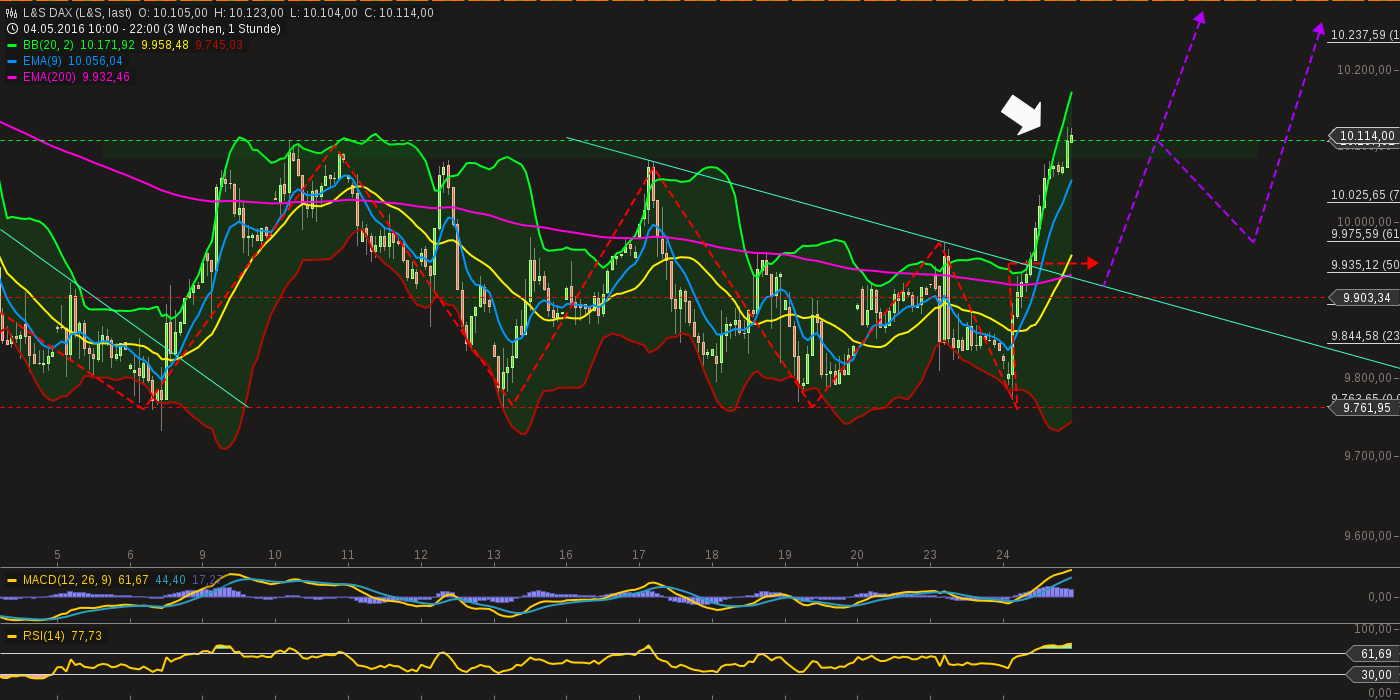Click the clock icon before the date range
Screen dimensions: 1400x700
point(12,29)
